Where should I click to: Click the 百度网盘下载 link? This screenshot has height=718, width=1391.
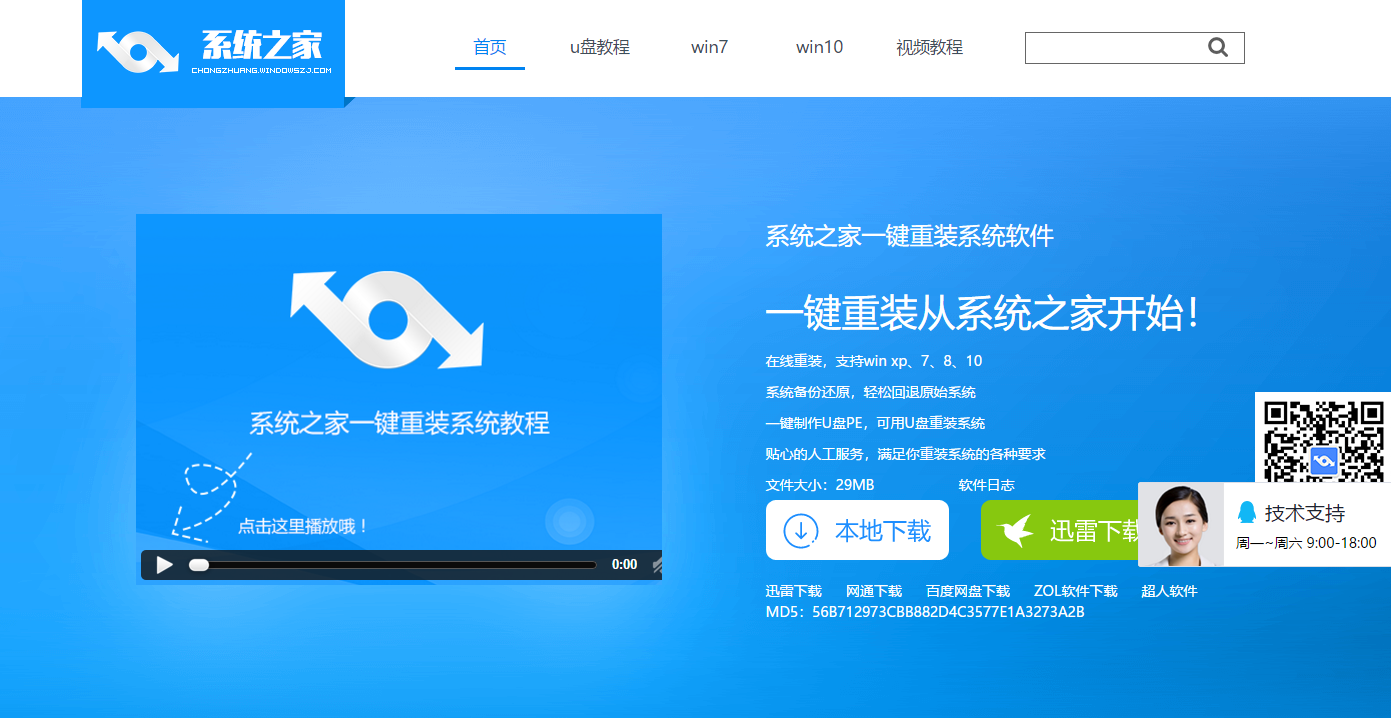968,591
